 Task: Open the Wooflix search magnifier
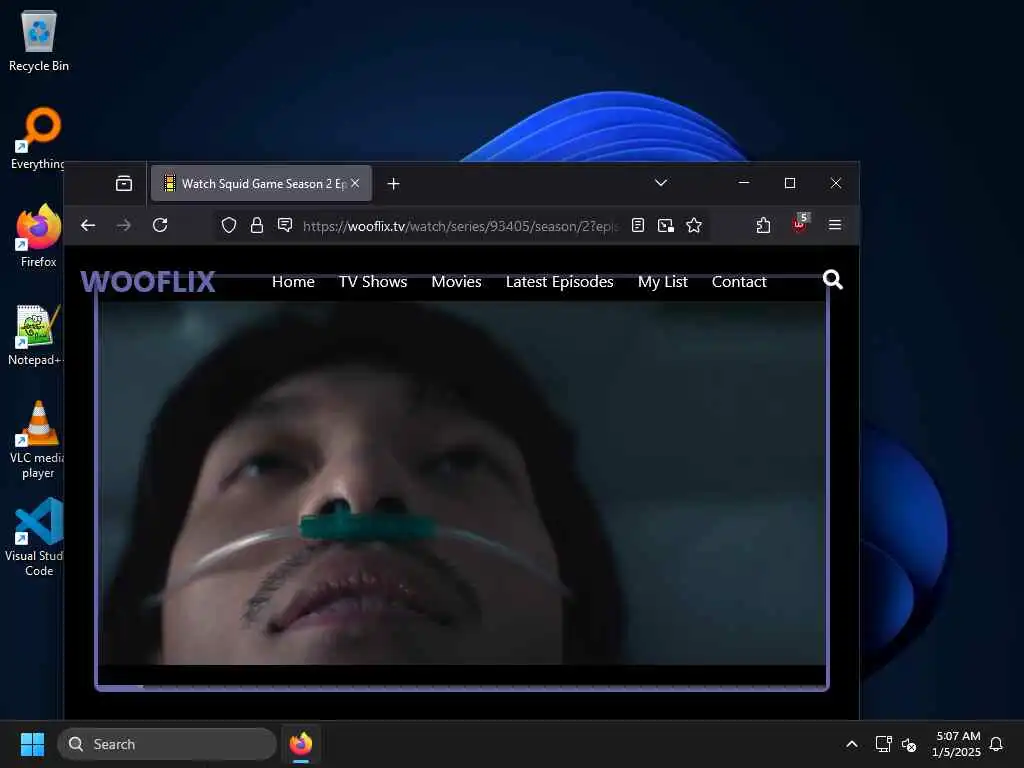tap(833, 280)
